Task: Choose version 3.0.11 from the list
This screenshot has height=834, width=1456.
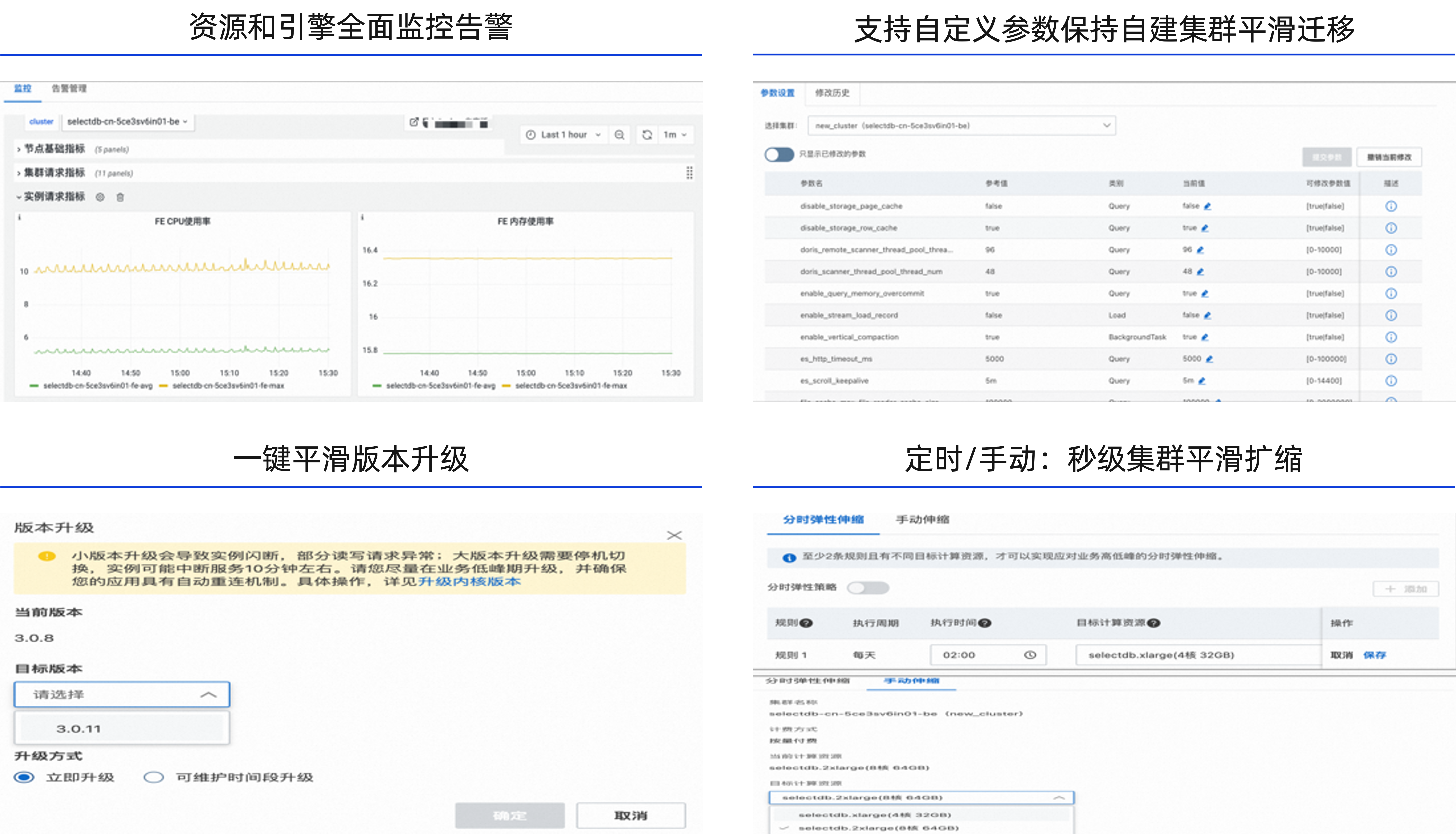Action: click(79, 729)
